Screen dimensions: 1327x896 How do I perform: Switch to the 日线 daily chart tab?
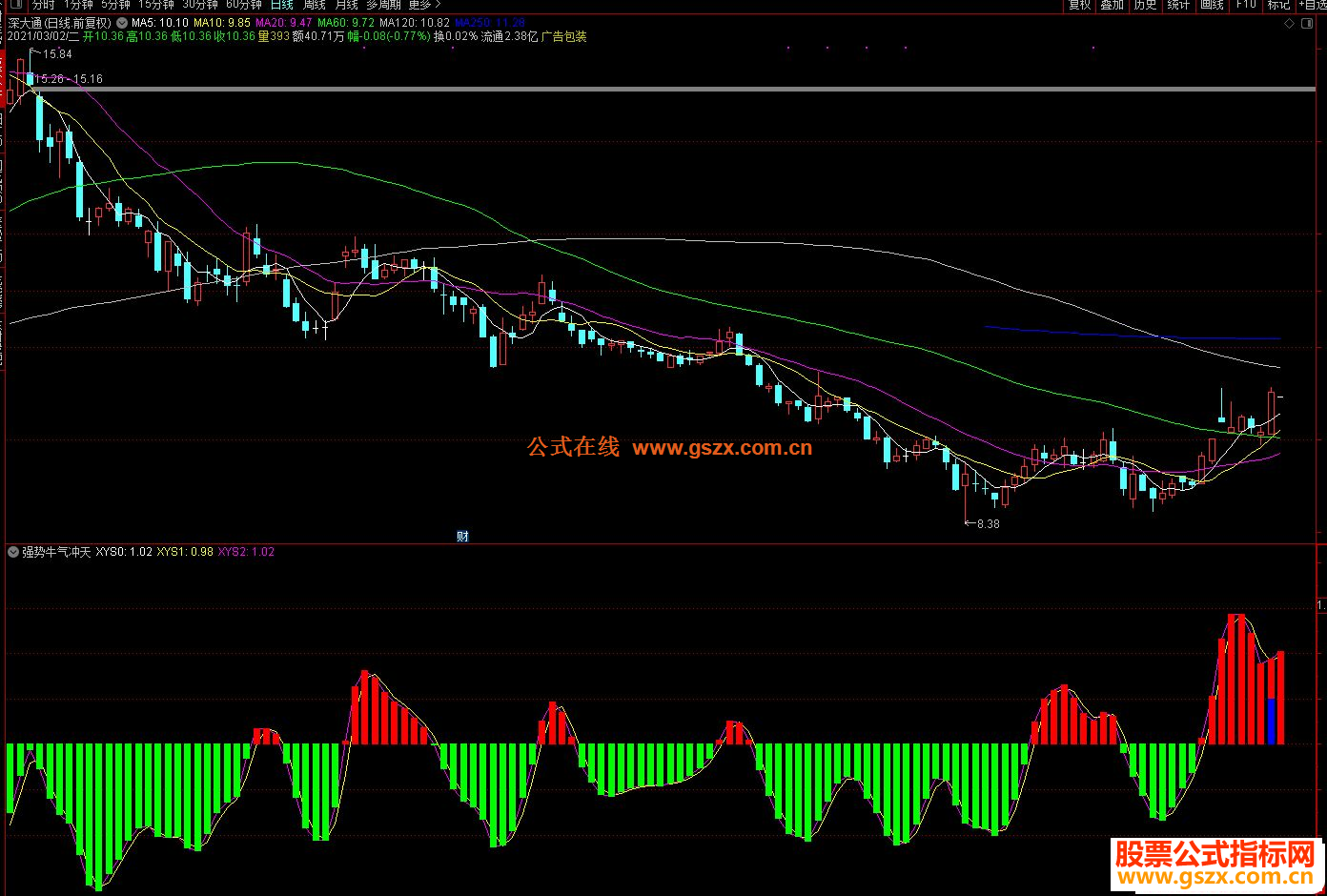[x=282, y=5]
